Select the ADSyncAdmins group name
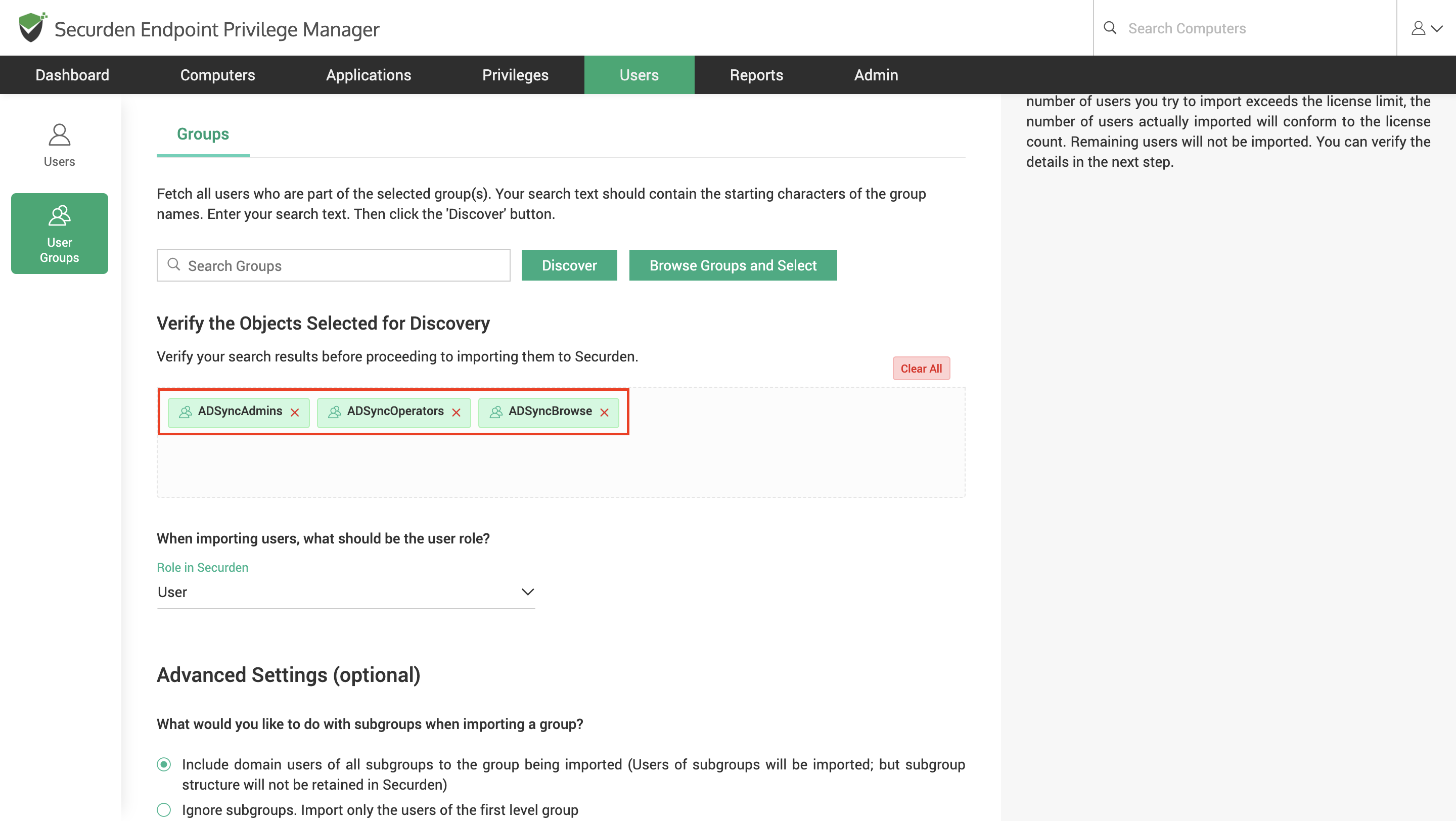 click(240, 411)
